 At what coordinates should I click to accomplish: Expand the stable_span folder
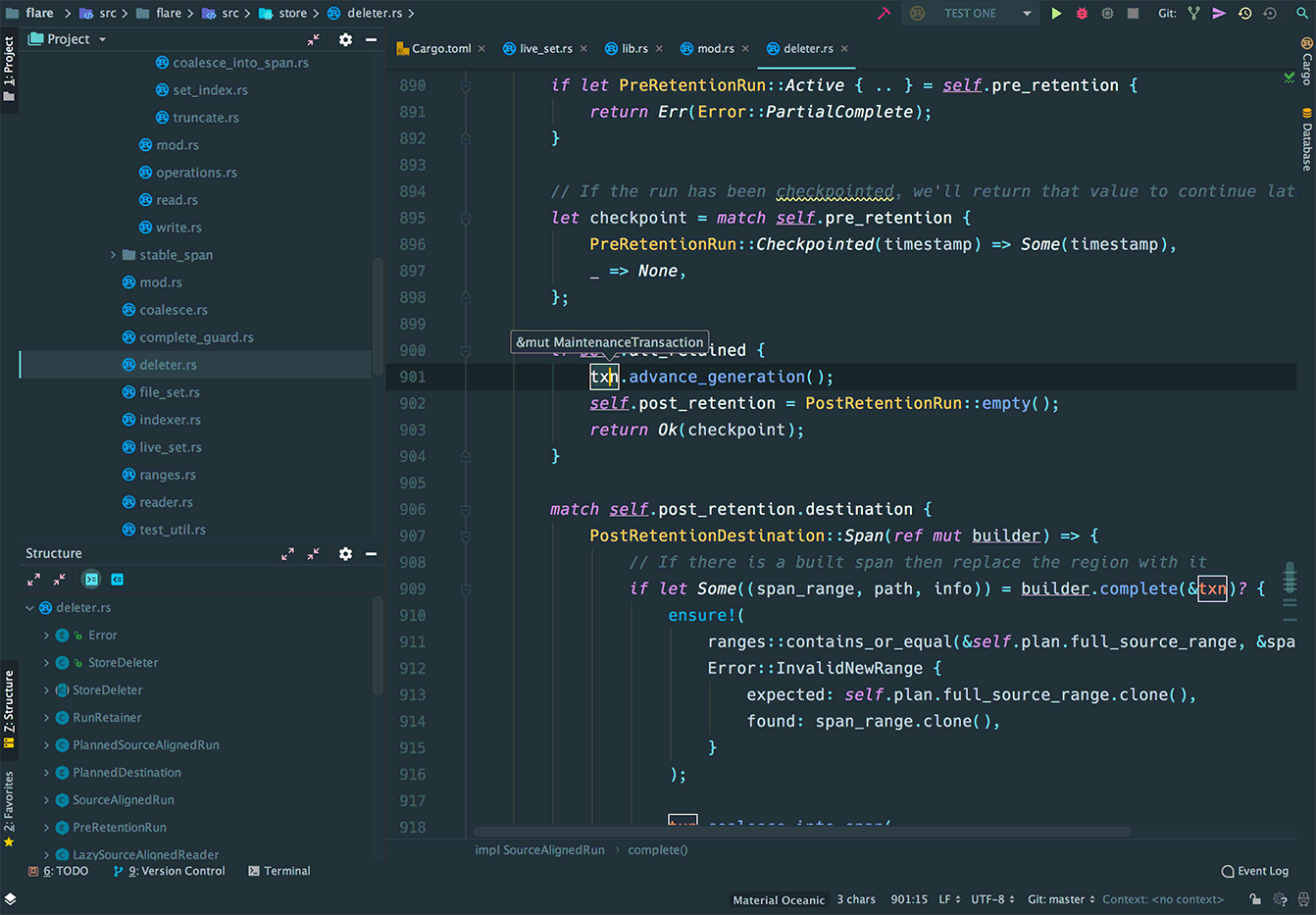pos(114,255)
